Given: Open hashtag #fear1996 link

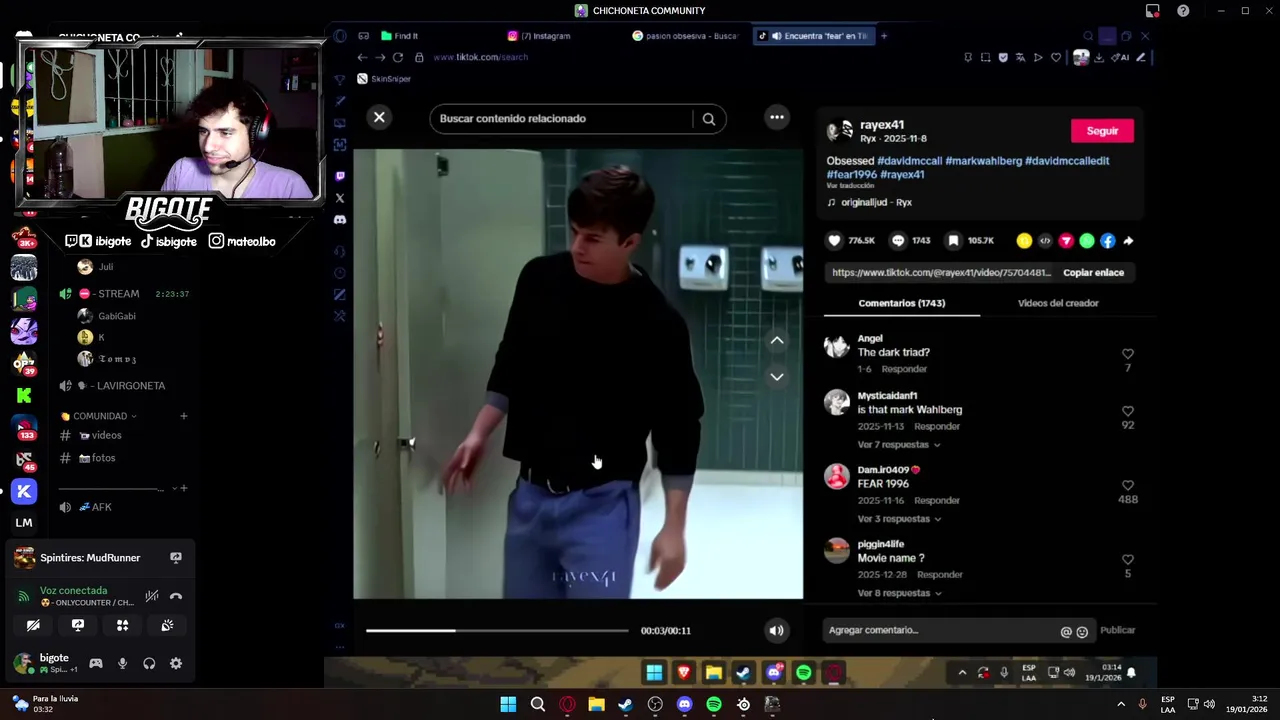Looking at the screenshot, I should click(x=851, y=175).
